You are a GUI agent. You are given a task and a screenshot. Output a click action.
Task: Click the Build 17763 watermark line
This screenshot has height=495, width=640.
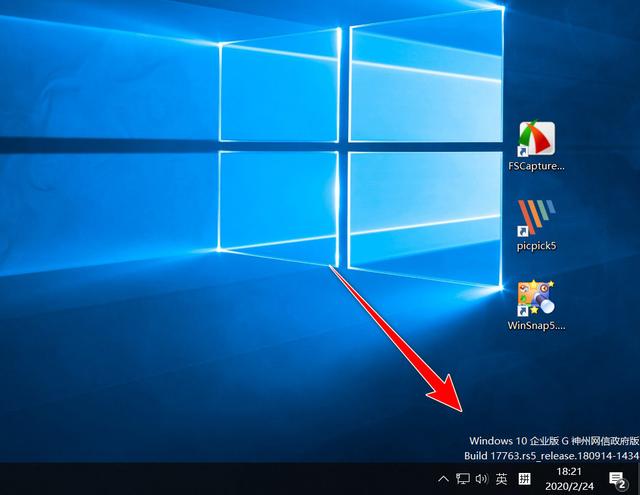pos(551,455)
